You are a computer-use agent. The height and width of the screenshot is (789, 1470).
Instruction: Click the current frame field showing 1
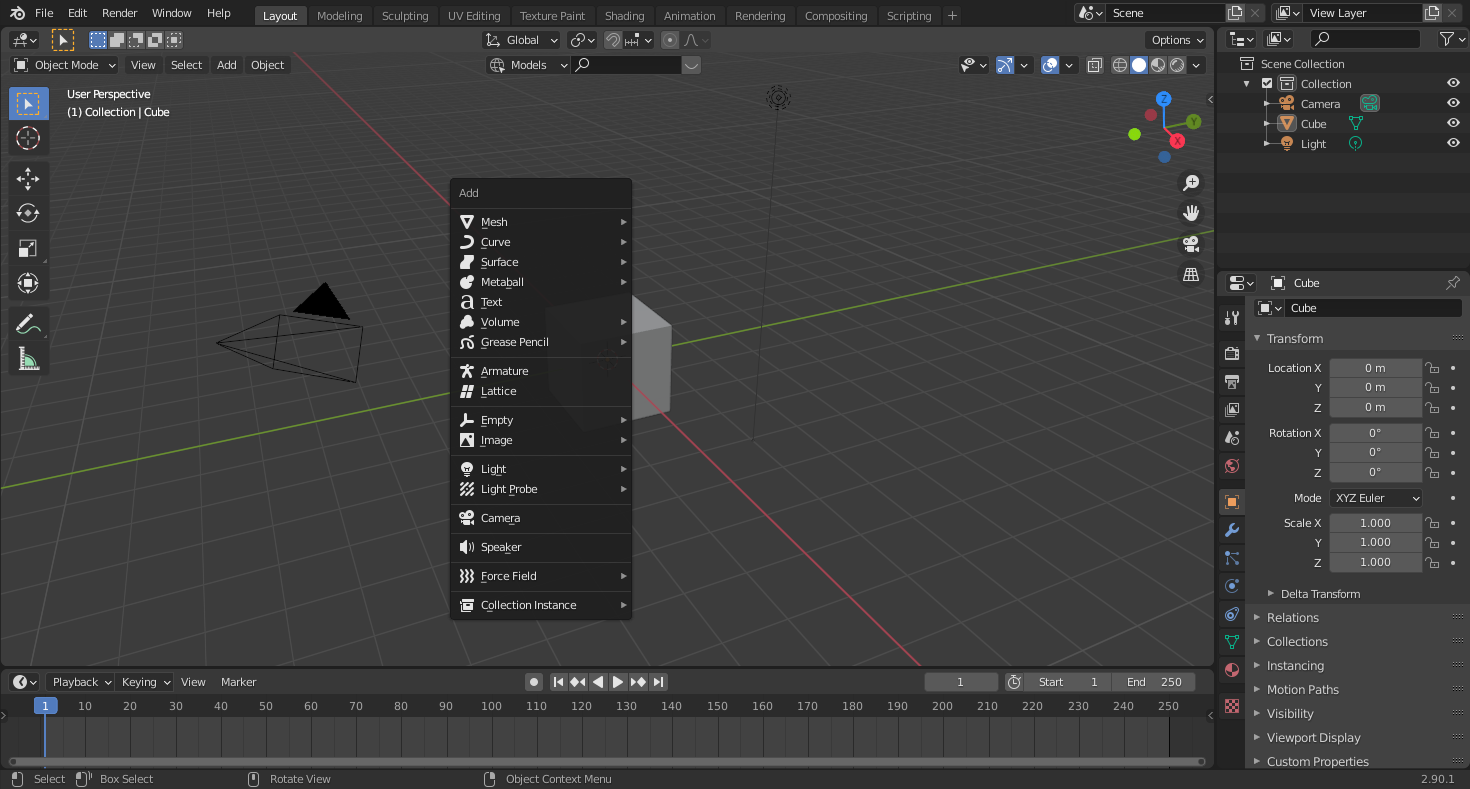[961, 682]
